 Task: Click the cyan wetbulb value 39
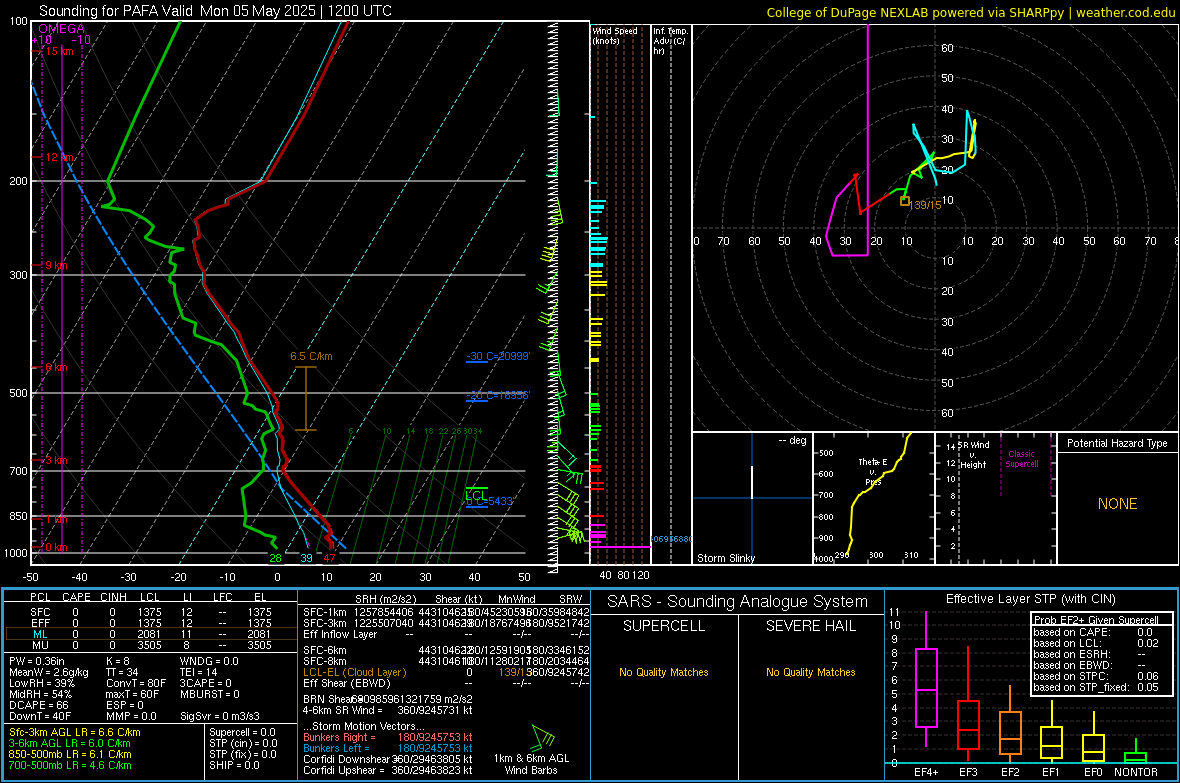306,558
